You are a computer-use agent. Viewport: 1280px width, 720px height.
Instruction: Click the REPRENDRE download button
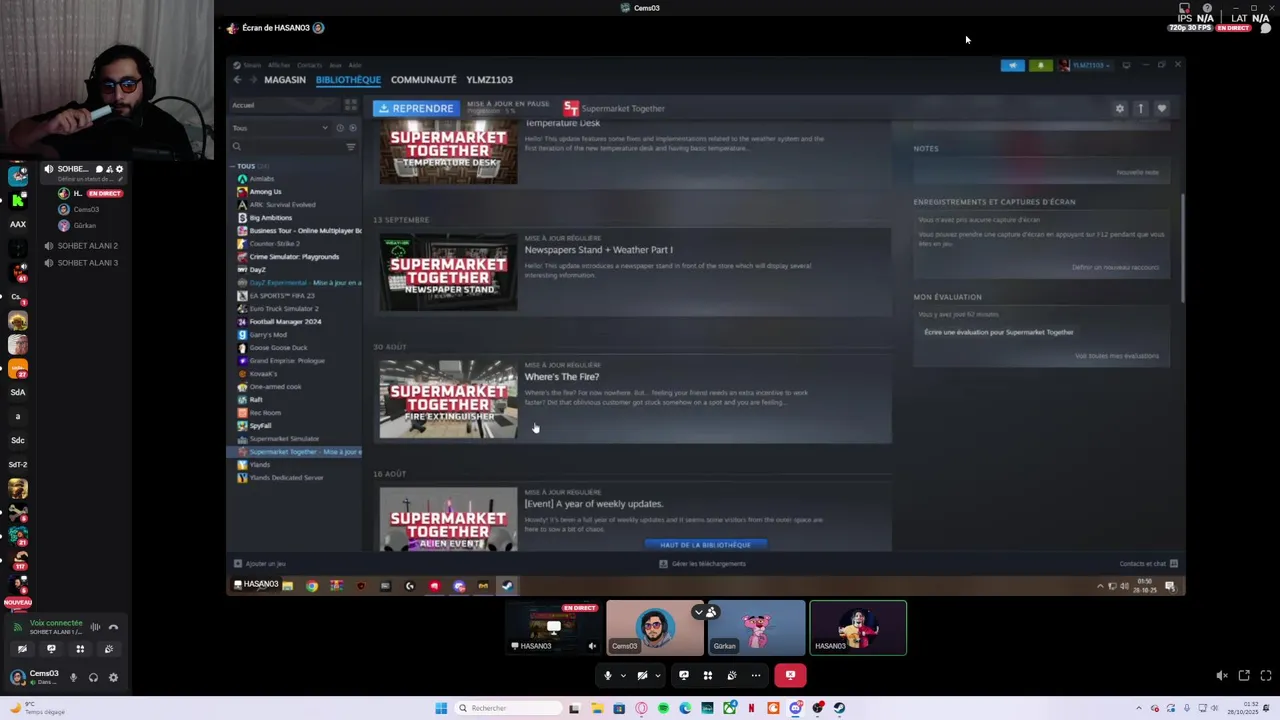417,108
